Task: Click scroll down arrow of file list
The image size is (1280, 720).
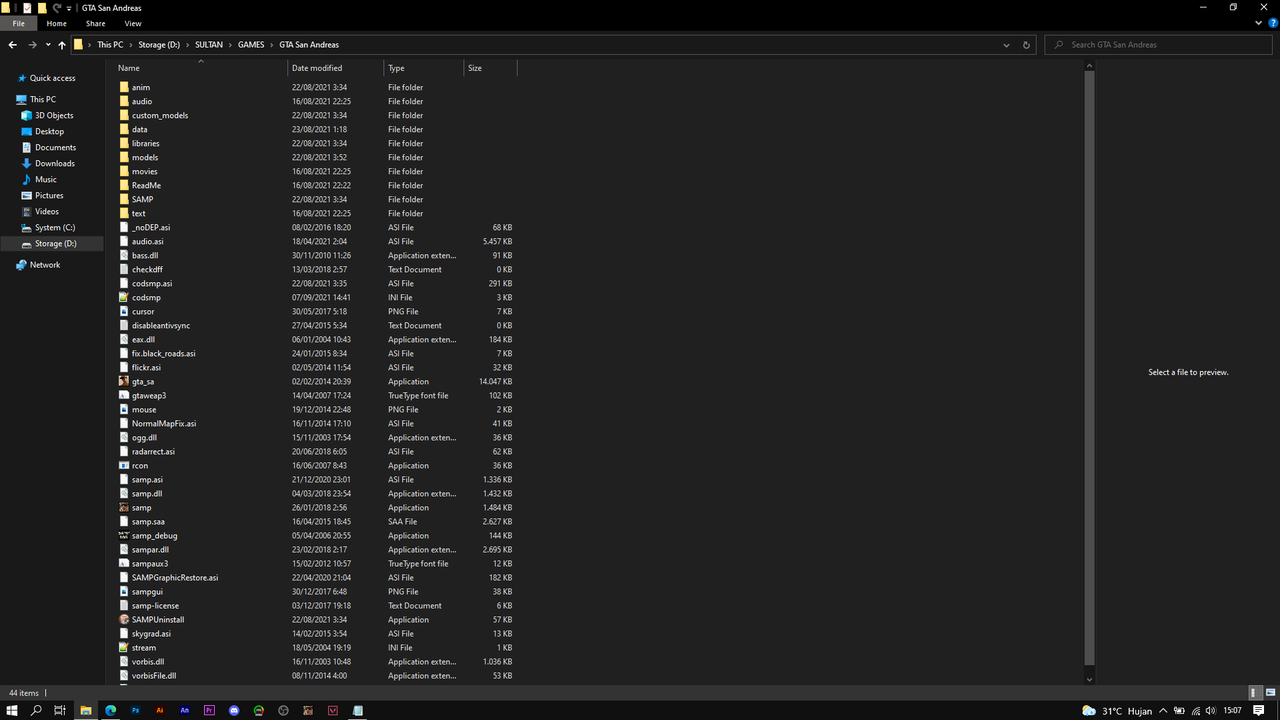Action: pos(1090,679)
